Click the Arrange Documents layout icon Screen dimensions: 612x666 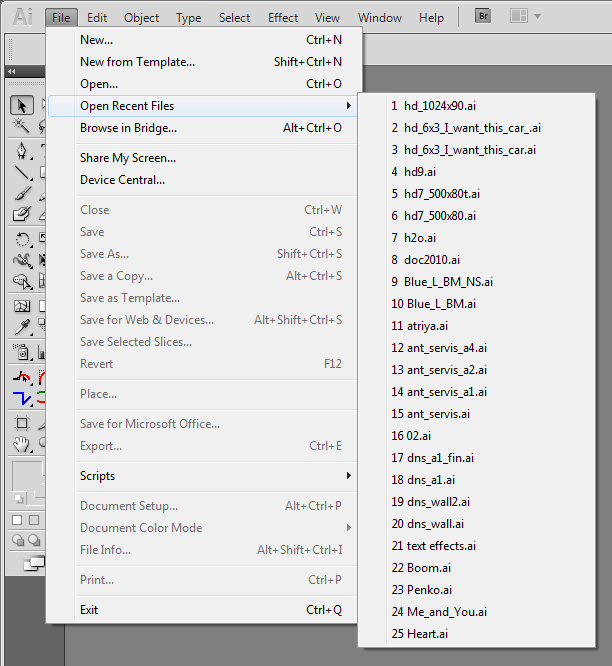coord(519,16)
